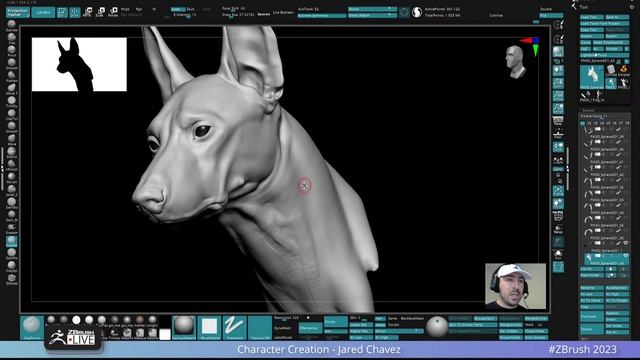Toggle Zadd mode
The width and height of the screenshot is (640, 360).
click(x=177, y=9)
